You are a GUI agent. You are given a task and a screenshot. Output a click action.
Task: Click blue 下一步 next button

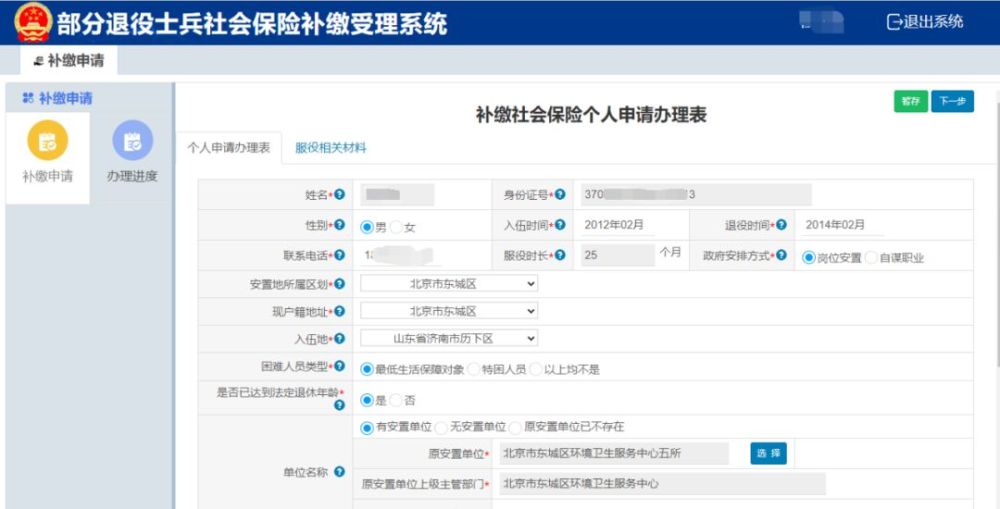[x=952, y=101]
